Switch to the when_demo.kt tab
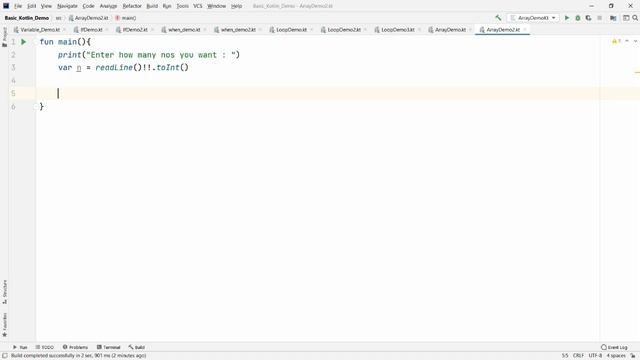640x360 pixels. (x=184, y=30)
